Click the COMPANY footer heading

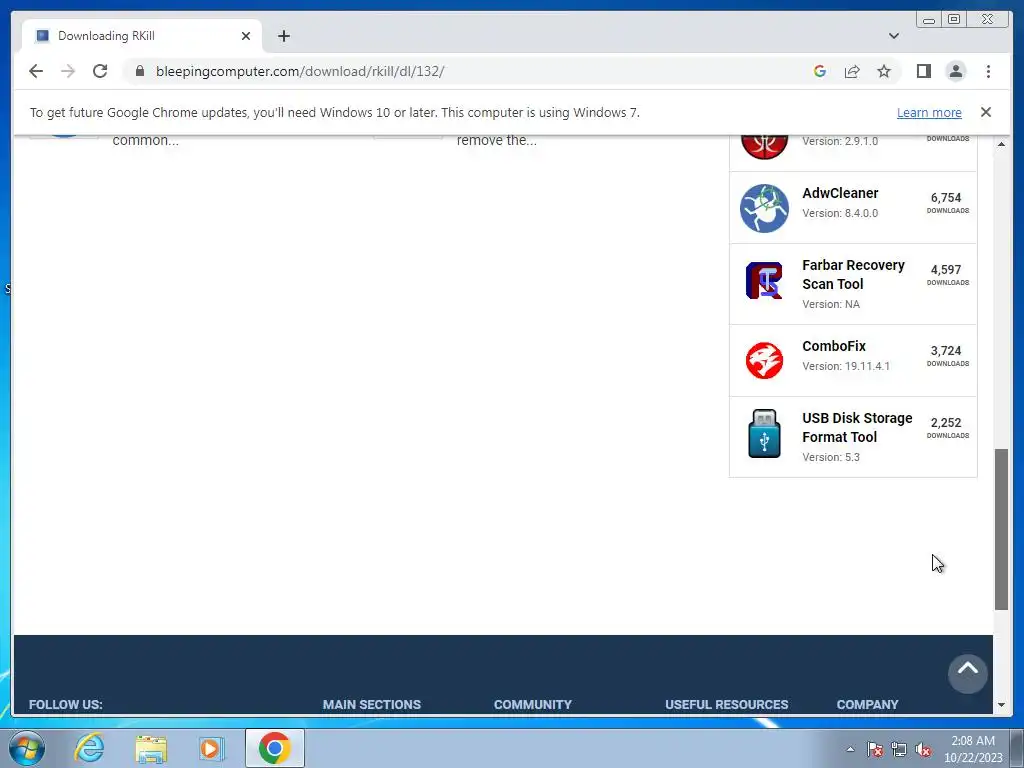point(867,705)
